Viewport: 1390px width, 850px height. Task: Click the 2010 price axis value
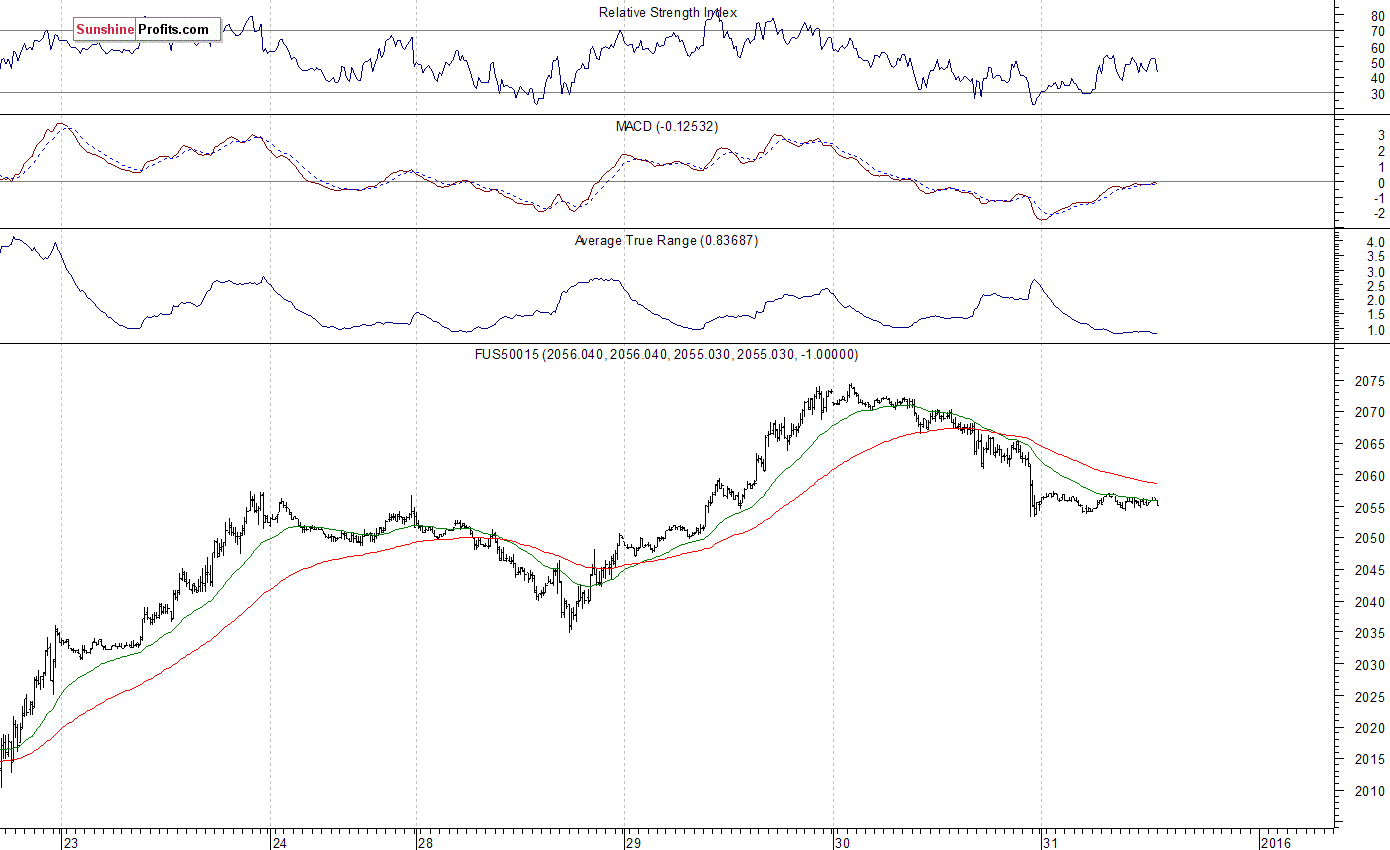tap(1371, 792)
